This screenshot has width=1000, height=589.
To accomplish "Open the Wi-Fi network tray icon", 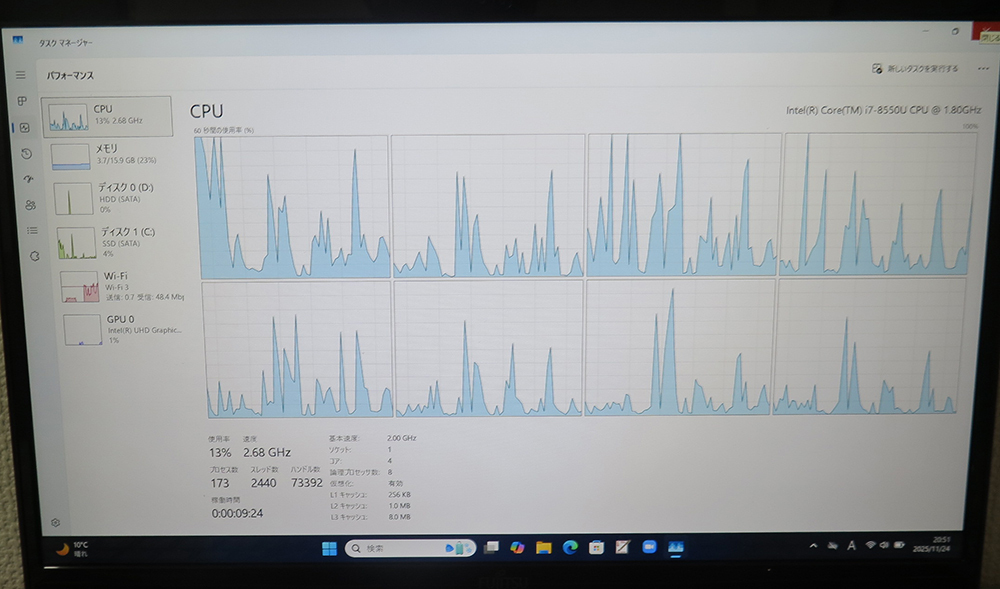I will [x=871, y=545].
